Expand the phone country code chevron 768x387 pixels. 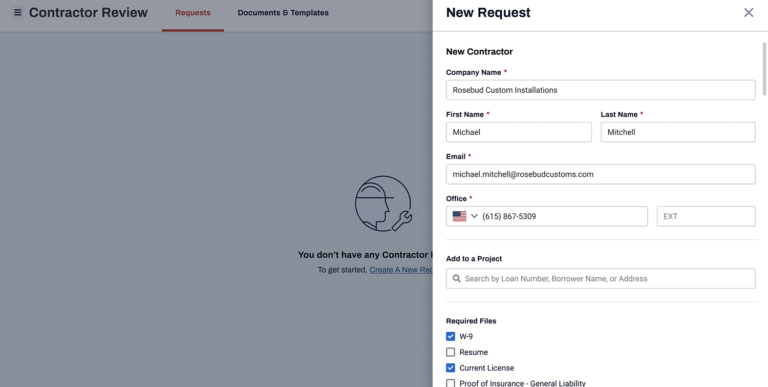click(474, 216)
